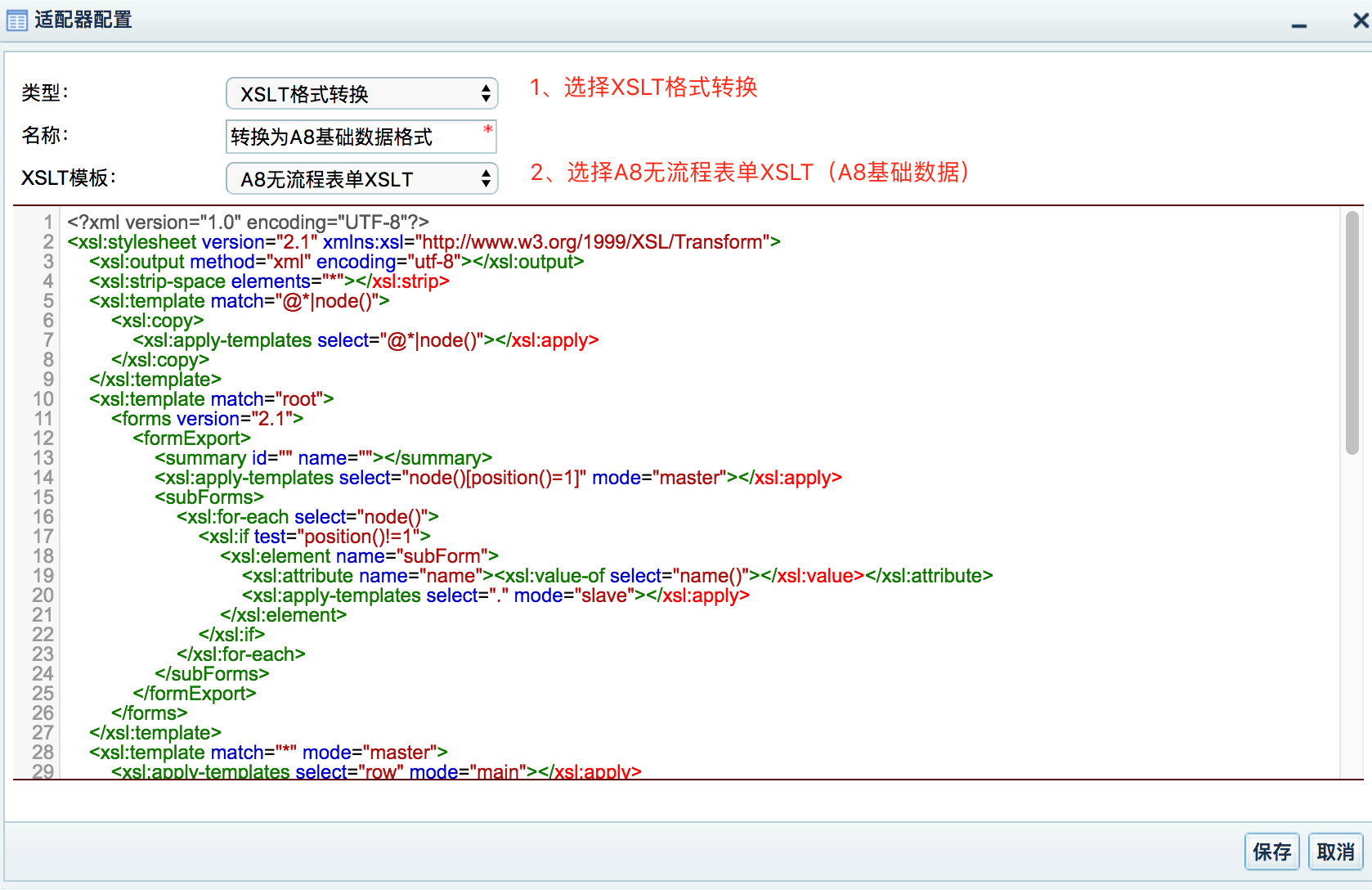Click the xsl:attribute name code line
Screen dimensions: 1372x890
click(617, 576)
